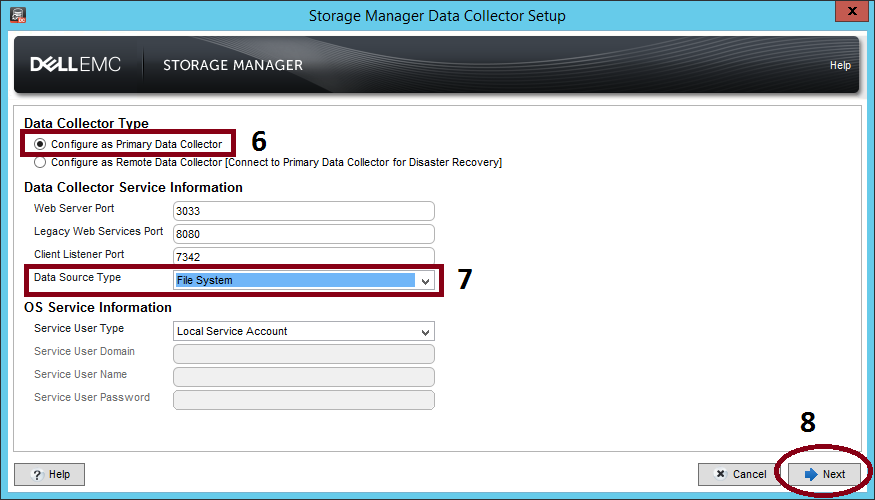Screen dimensions: 875x500
Task: Click the Service User Domain field
Action: (x=303, y=354)
